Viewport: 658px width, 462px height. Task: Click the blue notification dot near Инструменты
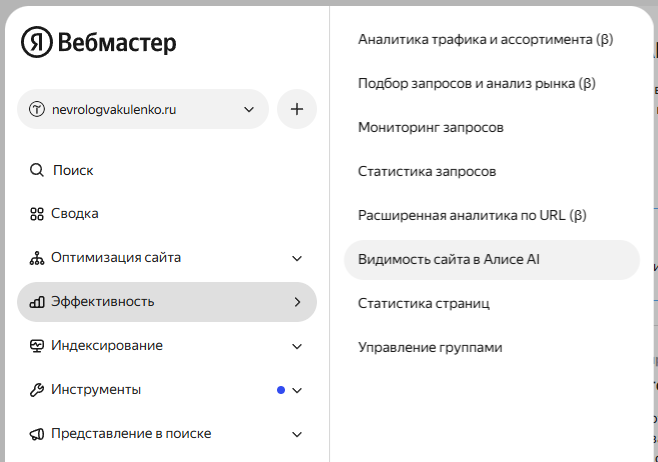(281, 390)
